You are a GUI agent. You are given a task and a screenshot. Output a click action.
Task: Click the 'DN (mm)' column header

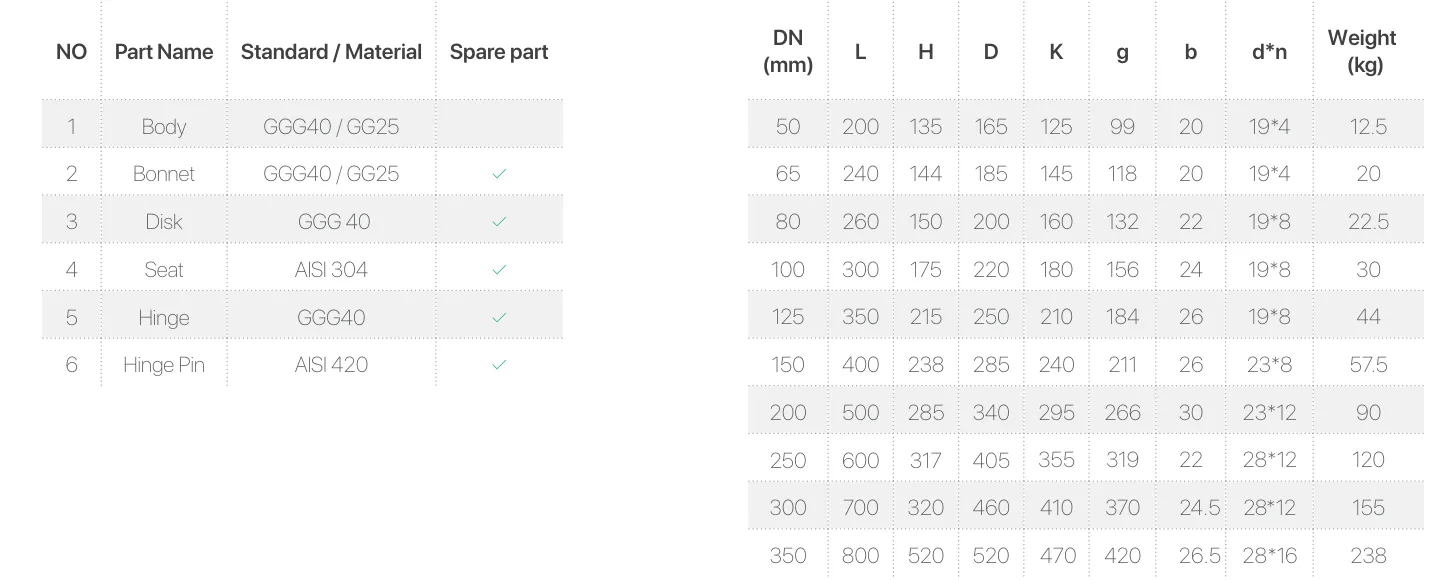tap(788, 51)
